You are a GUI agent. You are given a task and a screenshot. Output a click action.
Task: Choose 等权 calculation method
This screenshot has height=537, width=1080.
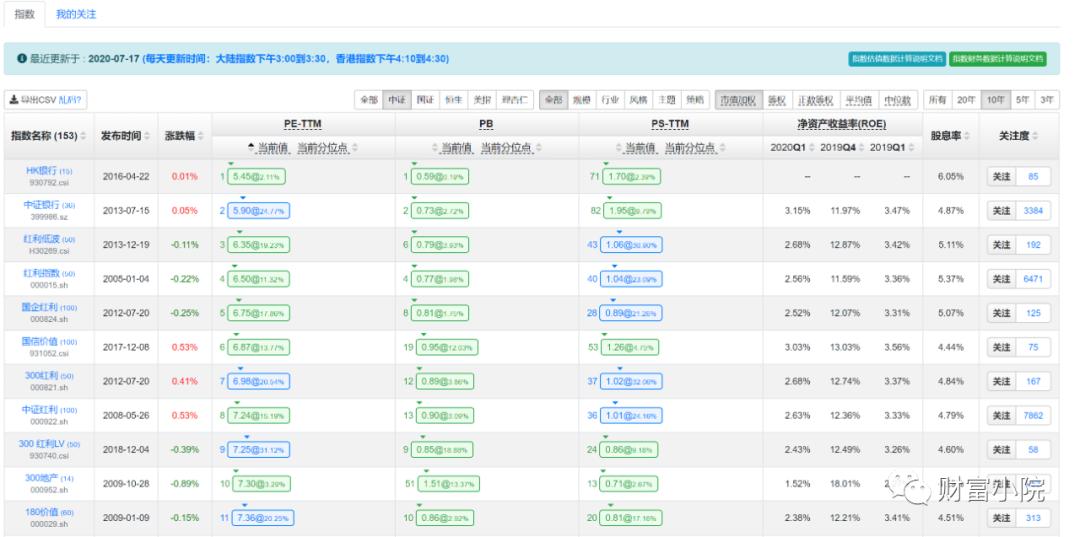pyautogui.click(x=777, y=100)
